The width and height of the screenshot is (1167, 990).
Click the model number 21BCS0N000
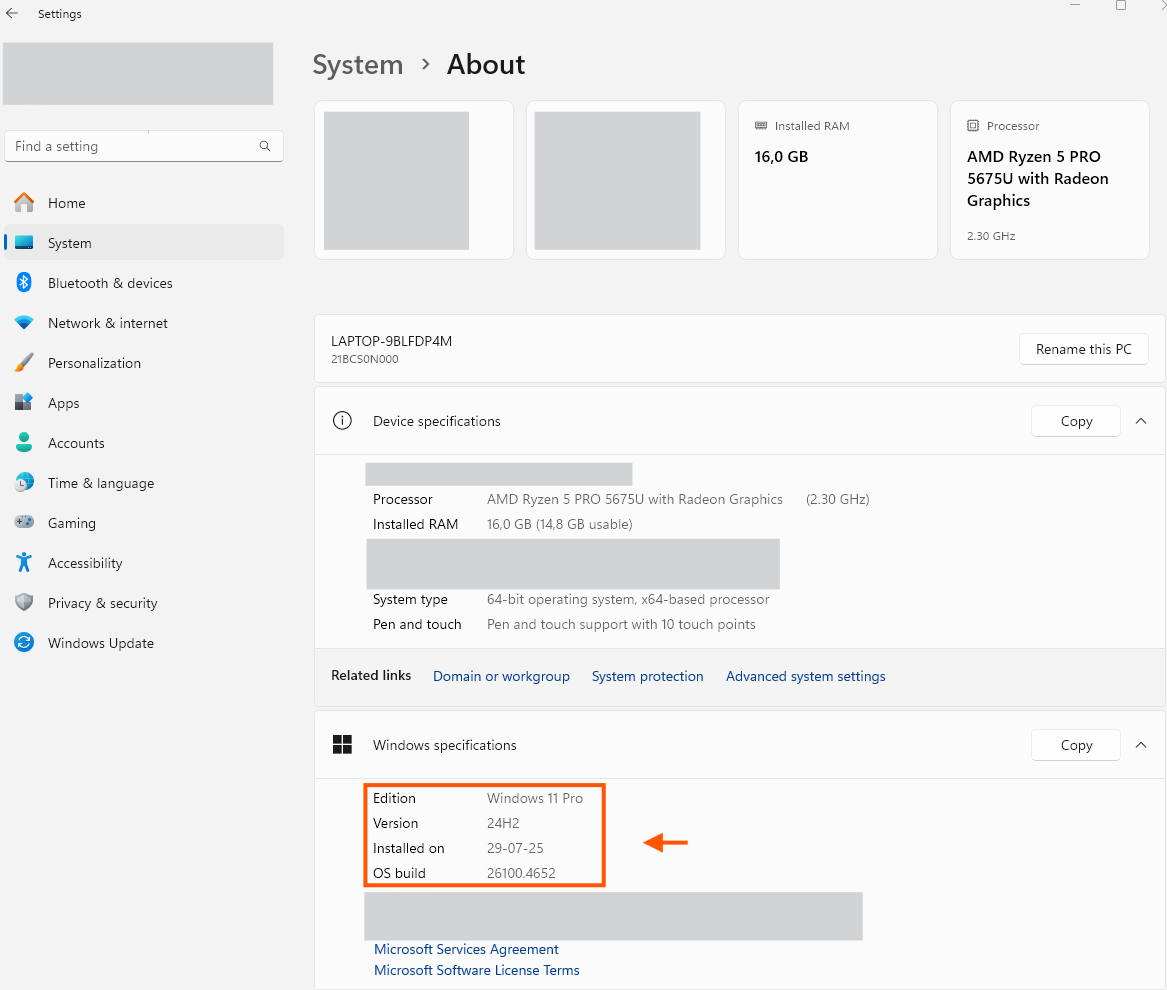(x=365, y=359)
